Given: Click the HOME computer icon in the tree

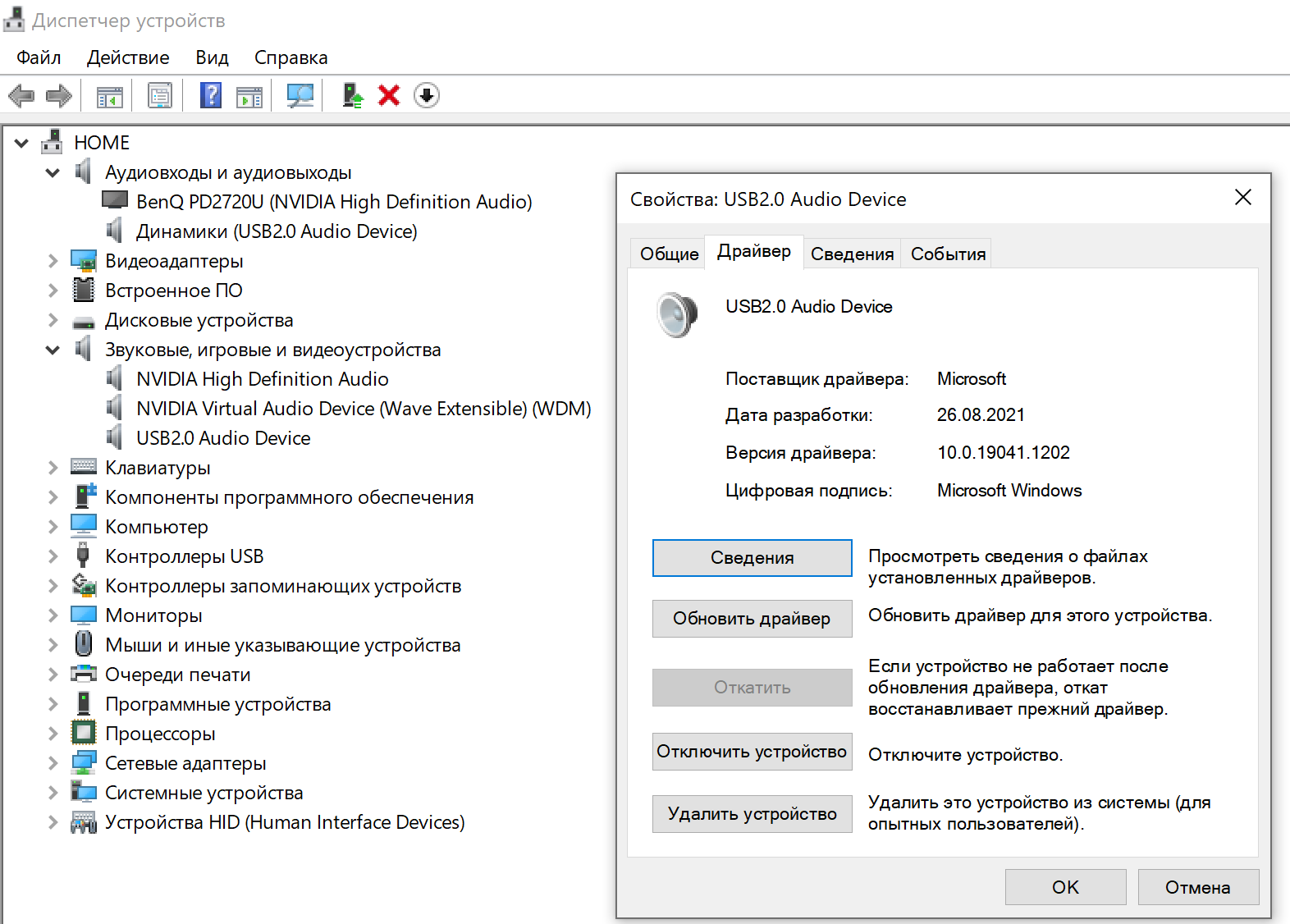Looking at the screenshot, I should tap(53, 142).
